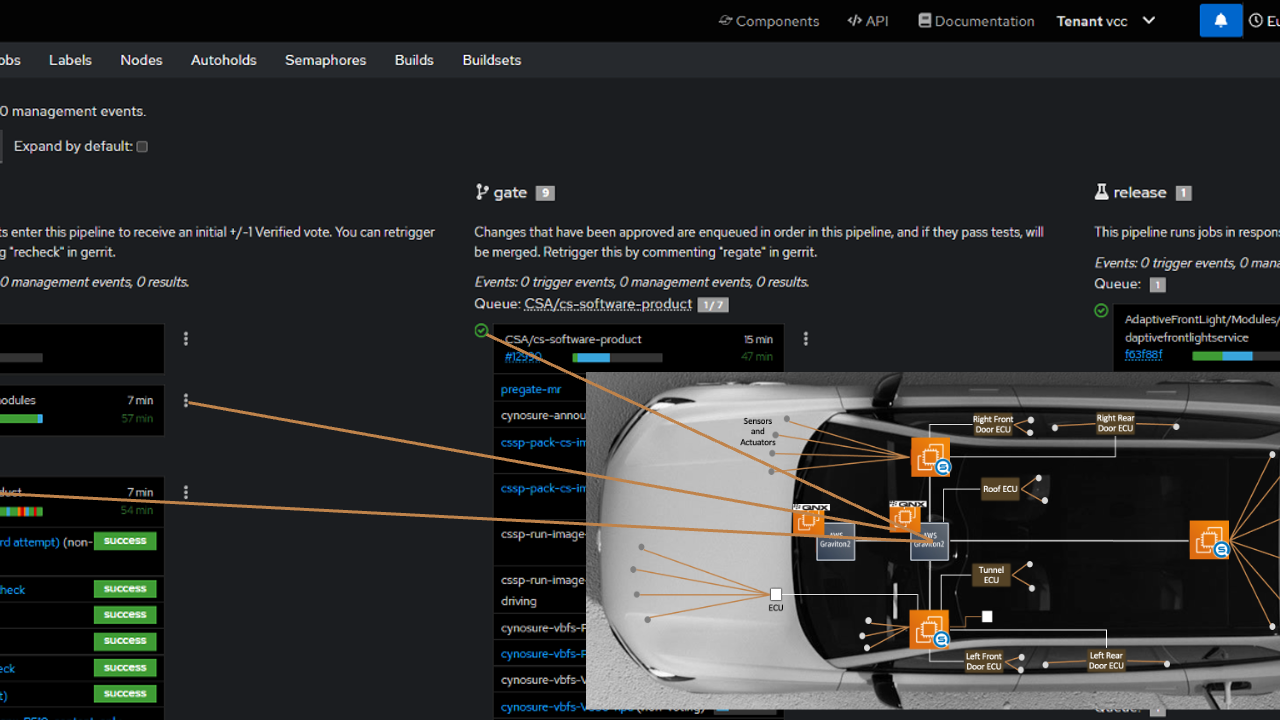Click the 9 badge next to the gate pipeline
1280x720 pixels.
click(x=544, y=192)
